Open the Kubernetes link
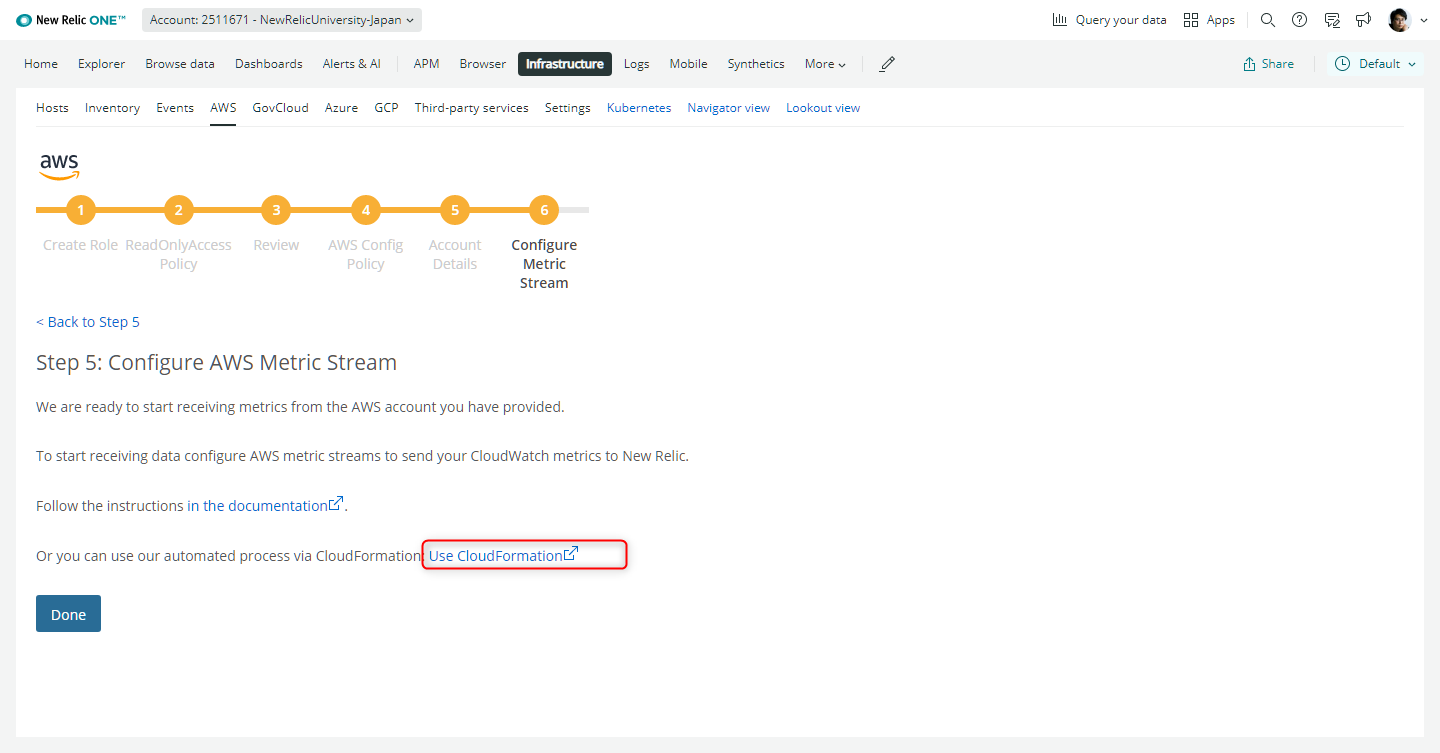 [x=639, y=108]
